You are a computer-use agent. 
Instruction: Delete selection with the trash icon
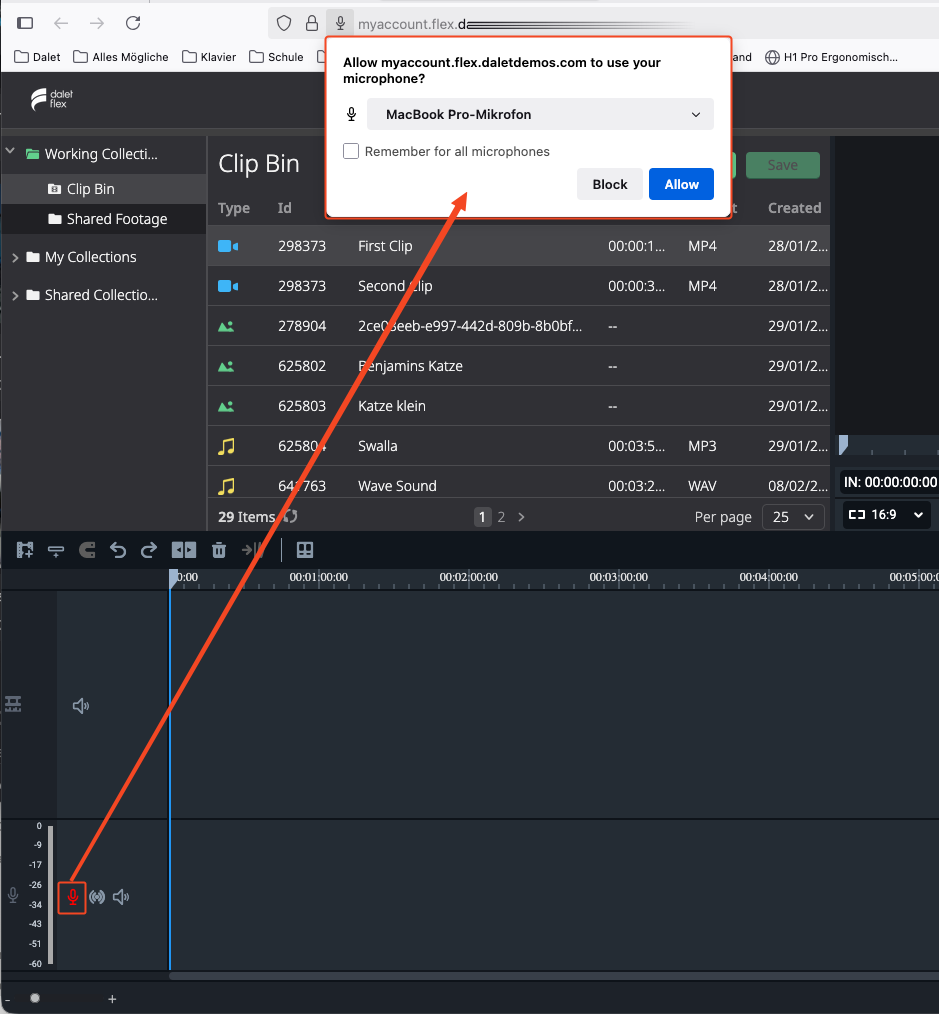point(219,550)
